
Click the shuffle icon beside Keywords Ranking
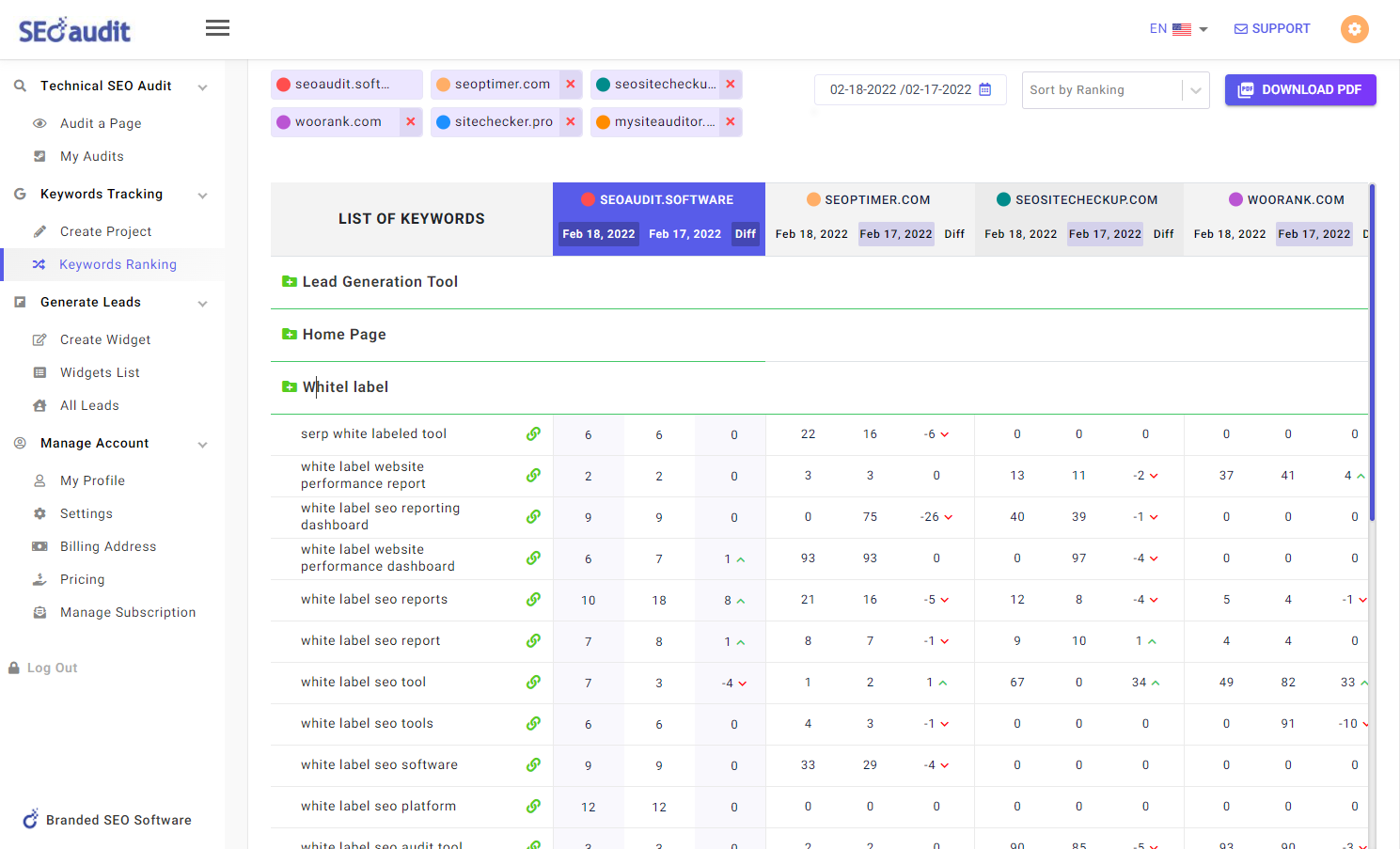click(x=39, y=264)
